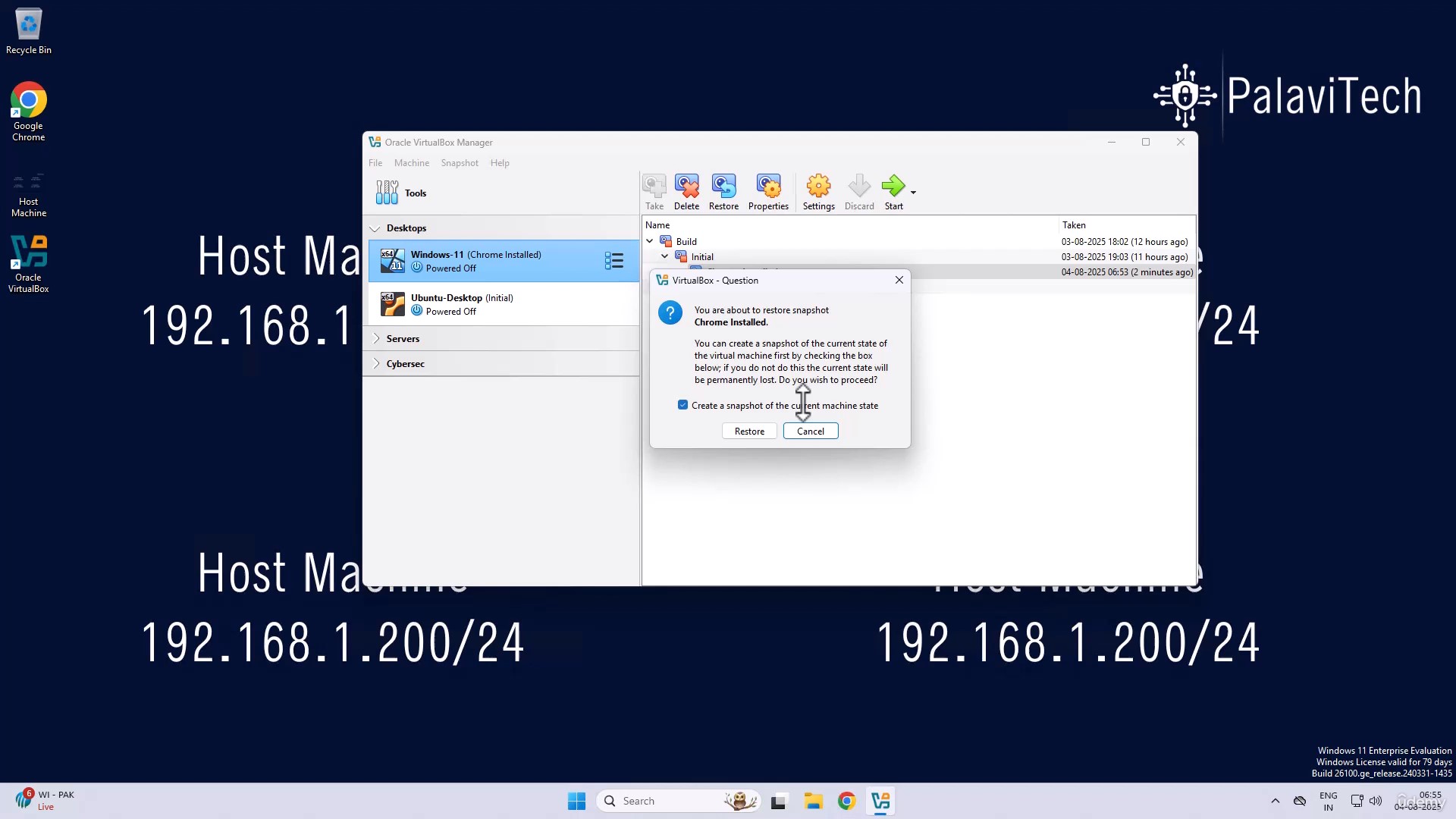This screenshot has width=1456, height=819.
Task: Click the taskbar Search box
Action: (679, 801)
